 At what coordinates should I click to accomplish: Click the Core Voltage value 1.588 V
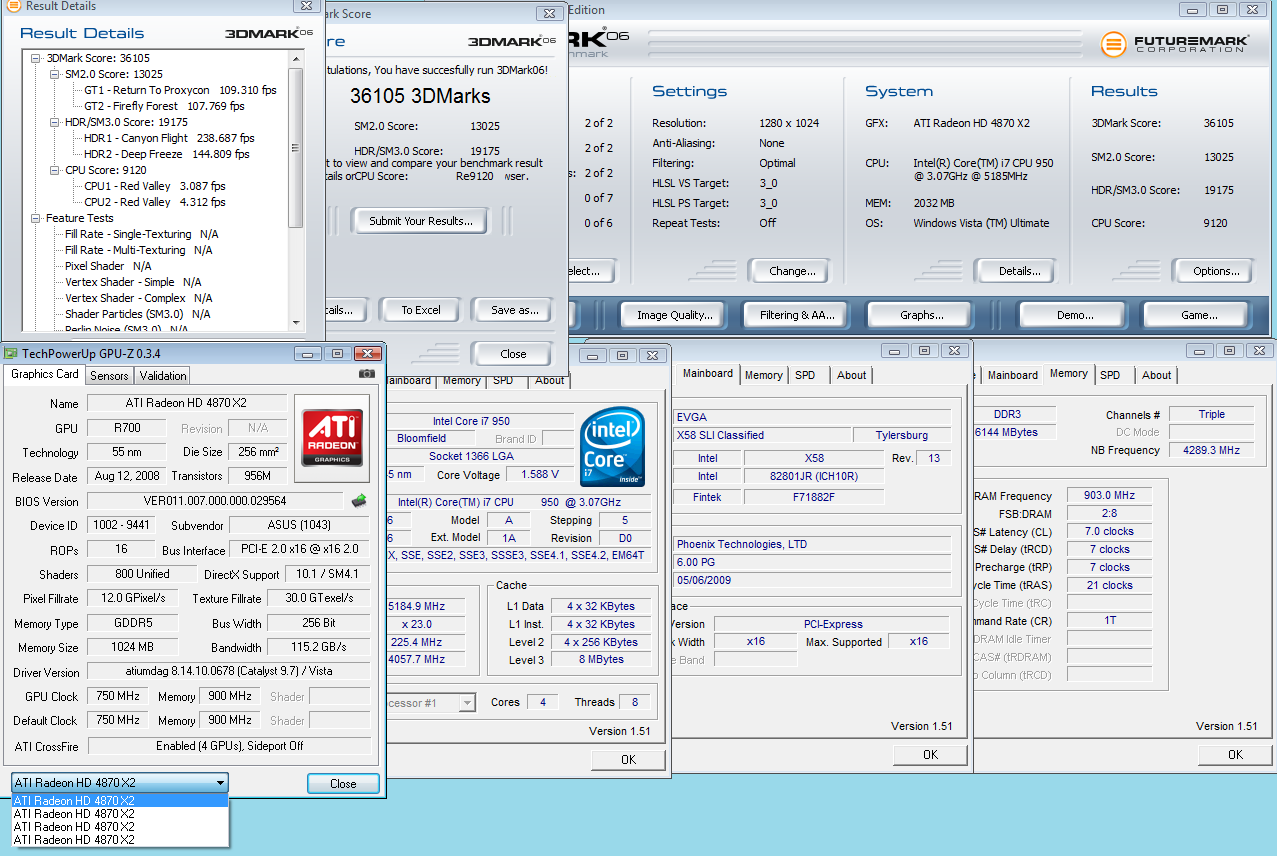539,475
